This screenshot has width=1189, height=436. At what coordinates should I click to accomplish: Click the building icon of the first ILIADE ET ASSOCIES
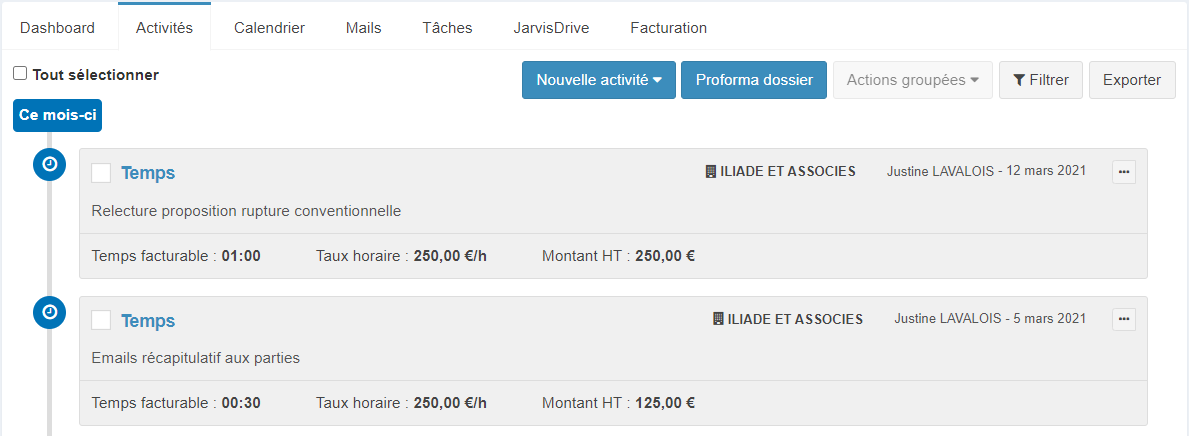pyautogui.click(x=711, y=171)
